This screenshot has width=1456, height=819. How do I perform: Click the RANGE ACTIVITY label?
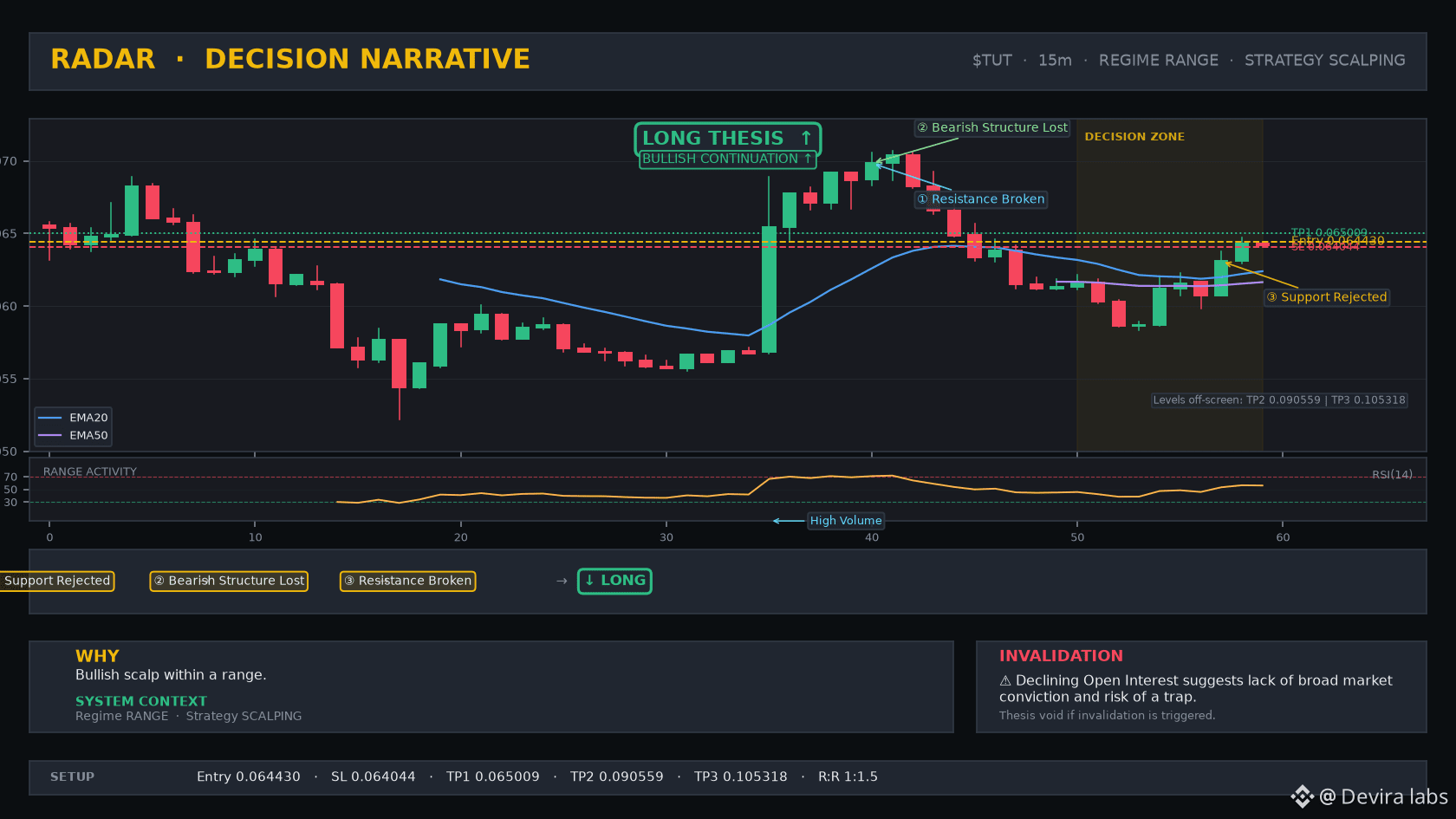[90, 472]
